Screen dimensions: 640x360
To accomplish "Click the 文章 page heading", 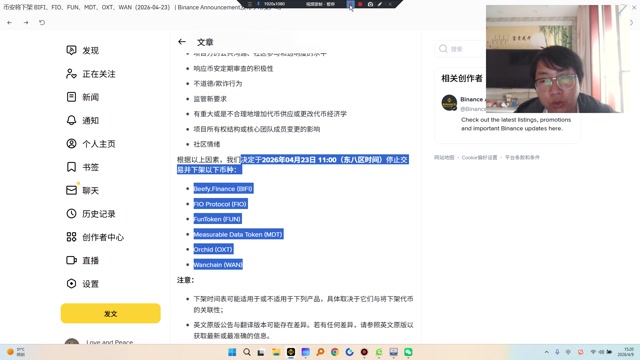I will [205, 42].
